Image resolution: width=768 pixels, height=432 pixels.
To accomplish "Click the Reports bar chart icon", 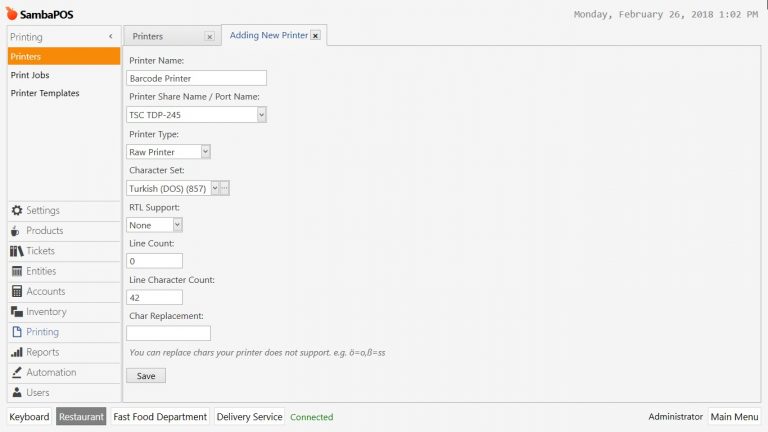I will click(17, 352).
